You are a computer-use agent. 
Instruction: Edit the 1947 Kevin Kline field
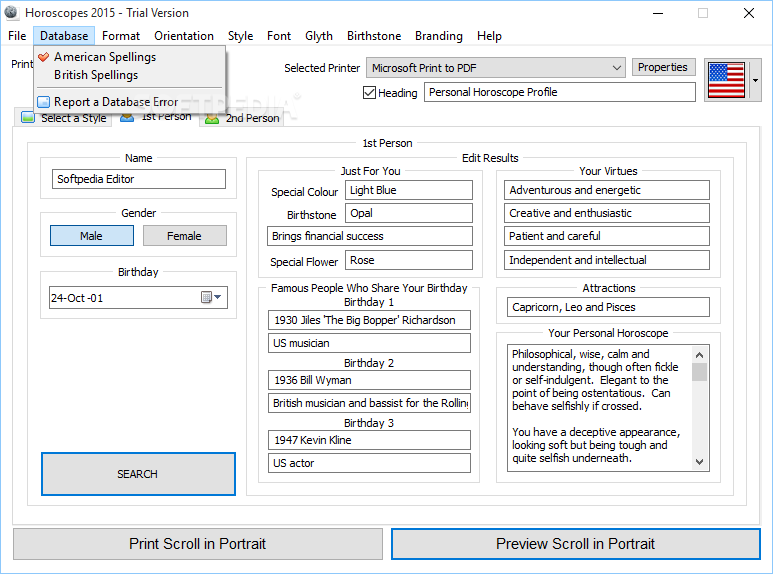[x=369, y=440]
